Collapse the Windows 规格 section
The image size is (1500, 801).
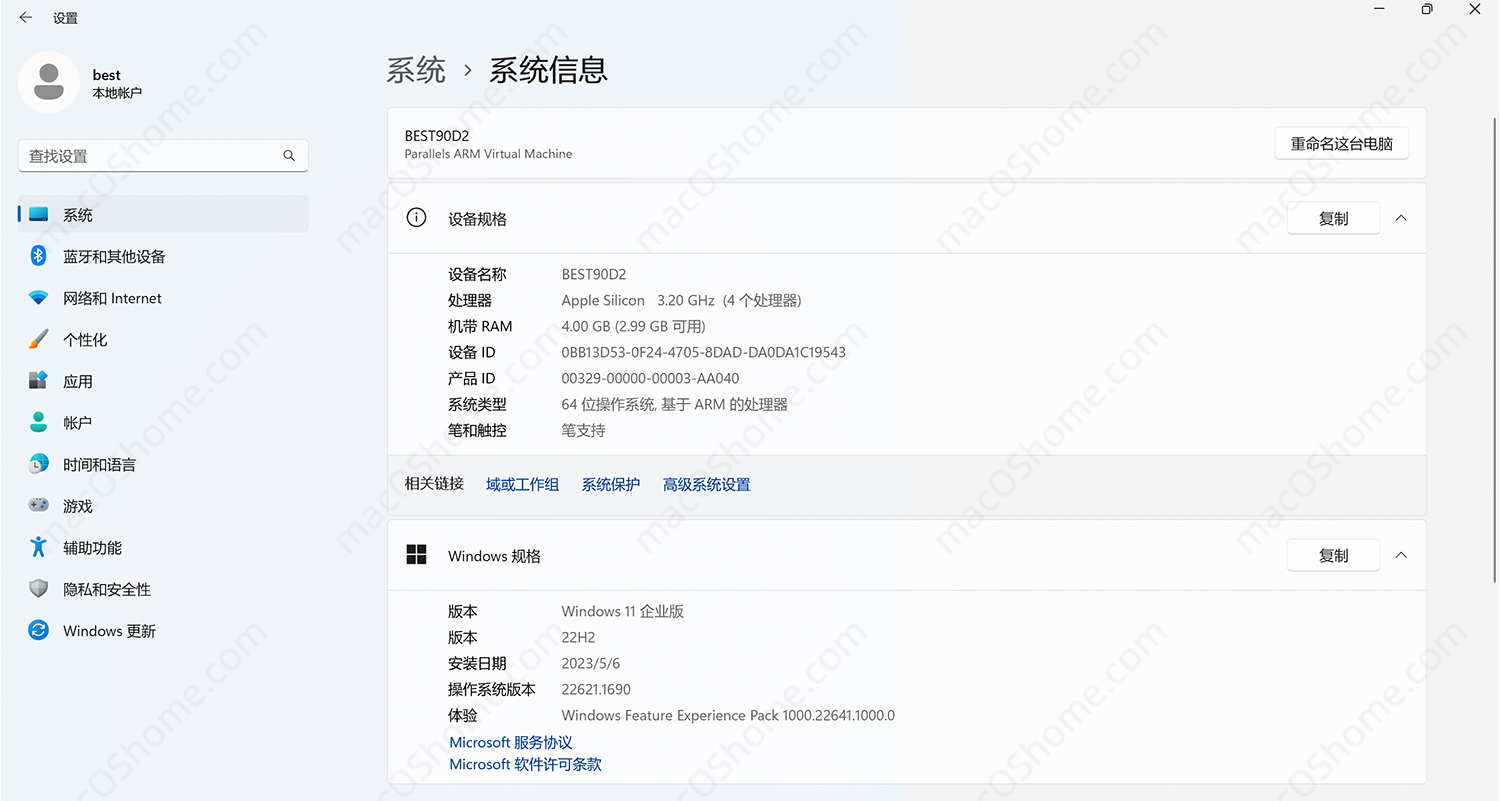(1400, 555)
